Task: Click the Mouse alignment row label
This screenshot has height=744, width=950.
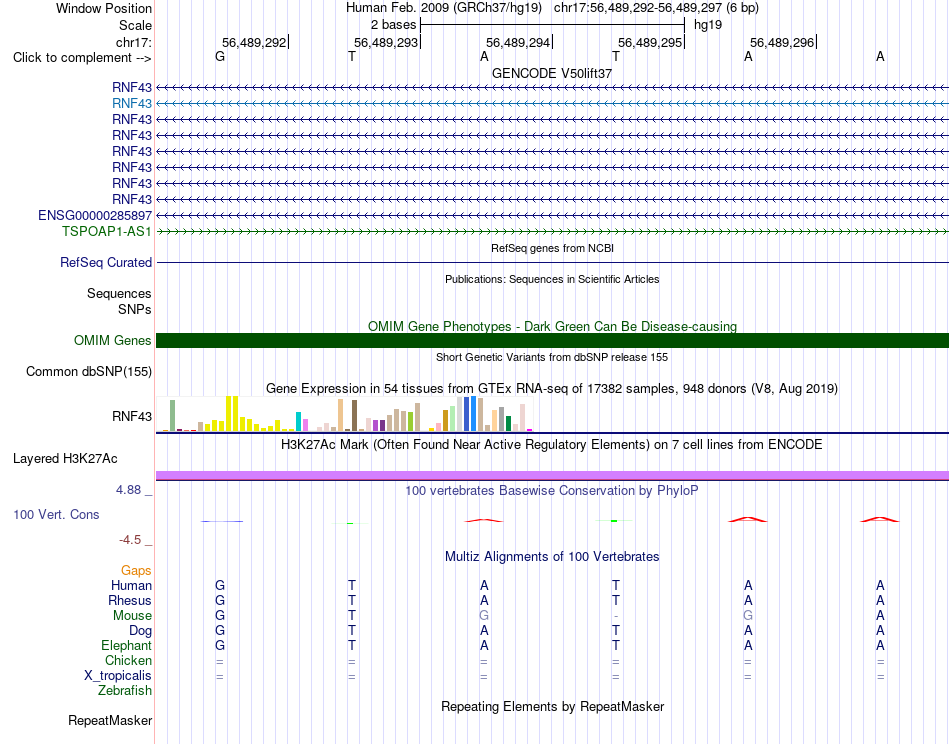Action: coord(132,616)
